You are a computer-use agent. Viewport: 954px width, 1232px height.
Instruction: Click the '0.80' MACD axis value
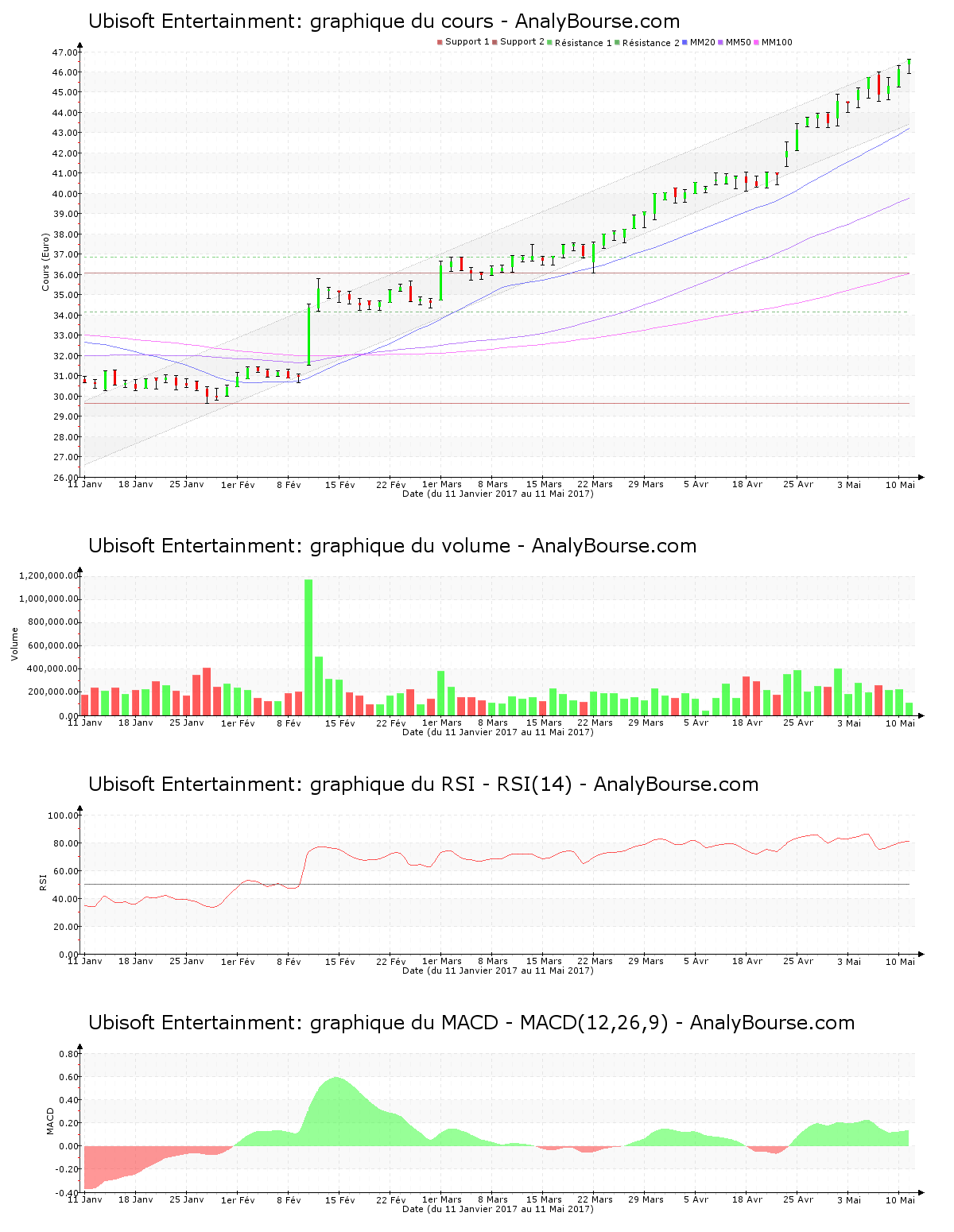(69, 1054)
